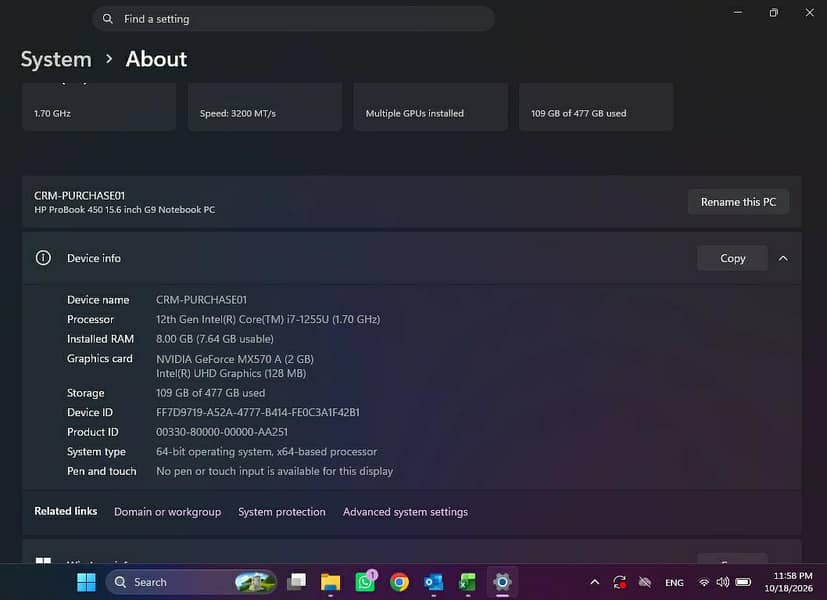Collapse the Device info section chevron
This screenshot has width=827, height=600.
point(783,258)
